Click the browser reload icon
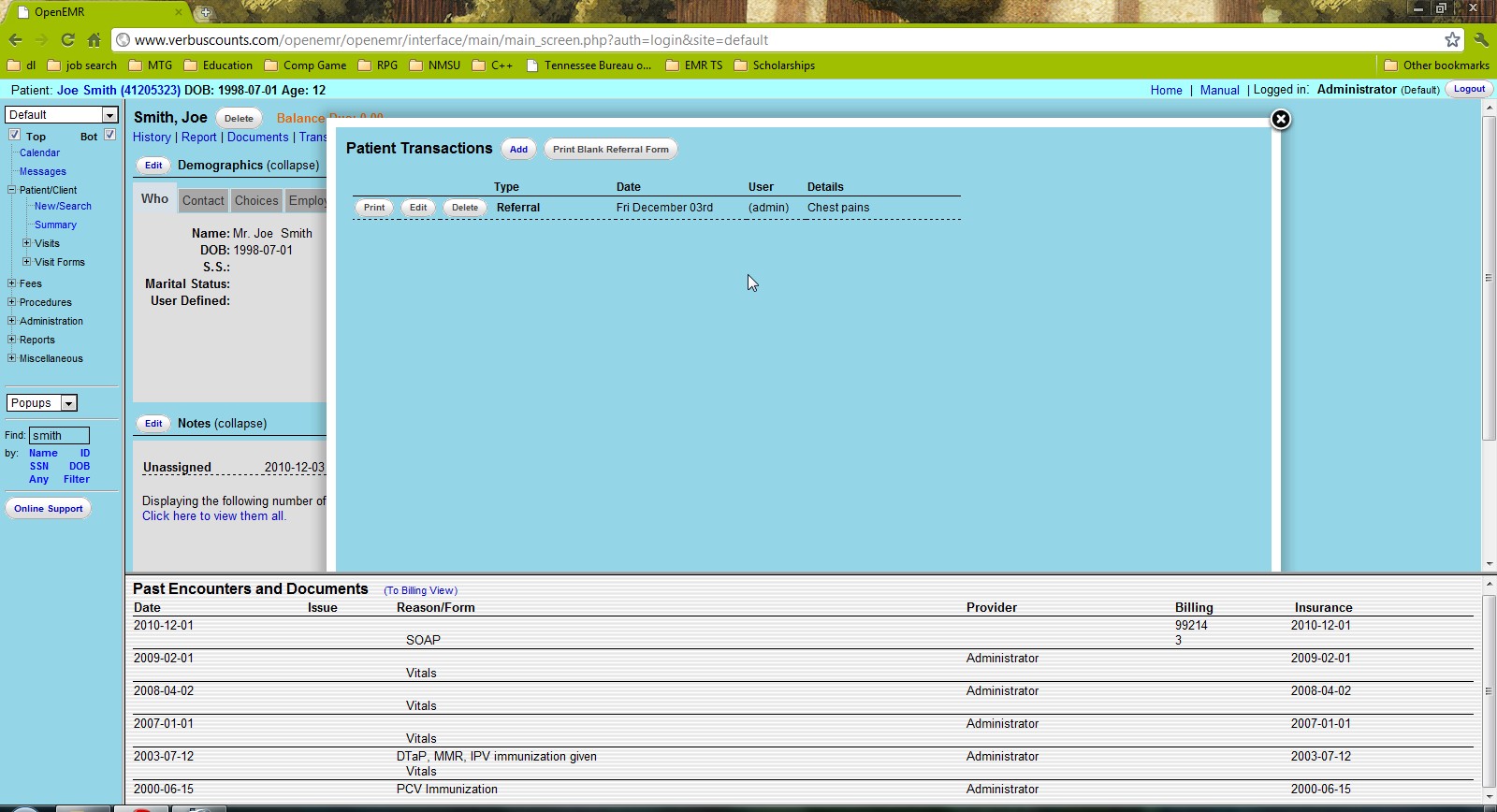Screen dimensions: 1497x812 (x=67, y=40)
